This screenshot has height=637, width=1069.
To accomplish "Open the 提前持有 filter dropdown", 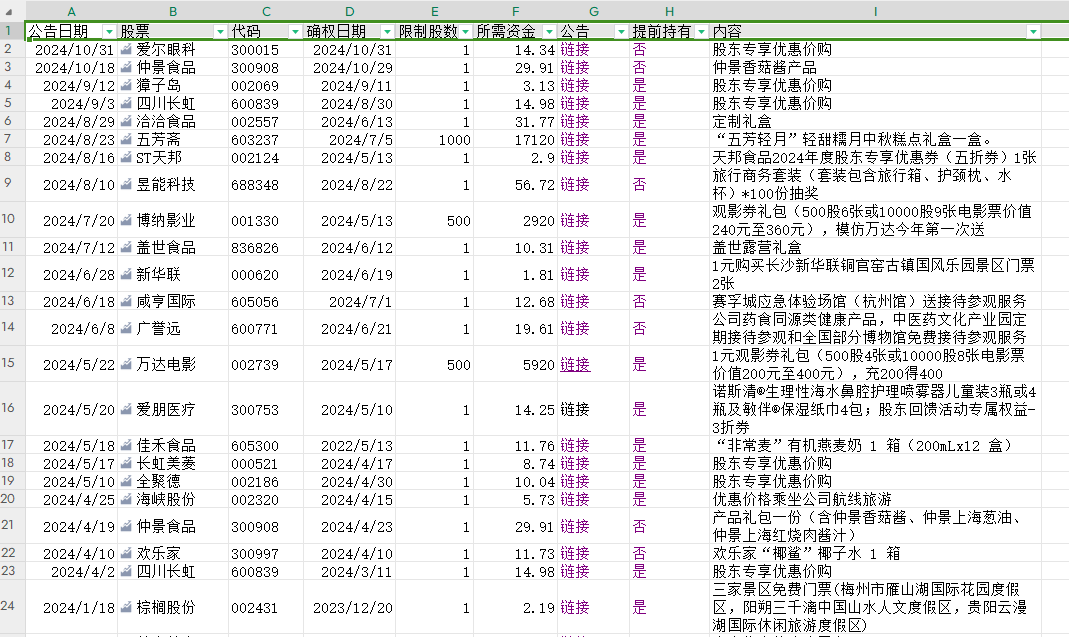I will [x=702, y=31].
